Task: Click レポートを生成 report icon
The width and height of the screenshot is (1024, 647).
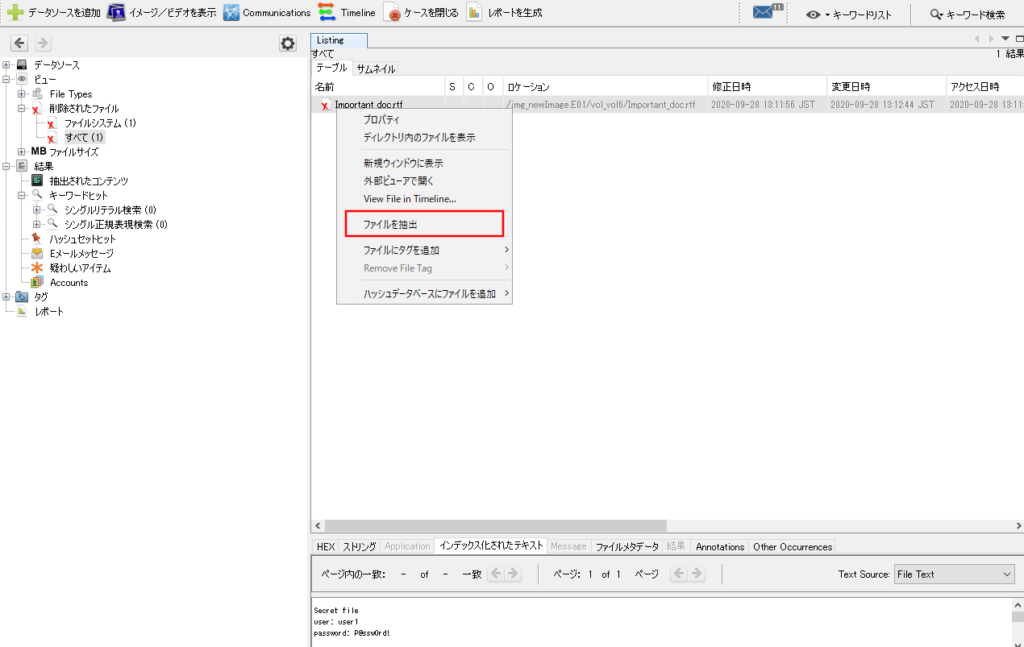Action: [474, 12]
